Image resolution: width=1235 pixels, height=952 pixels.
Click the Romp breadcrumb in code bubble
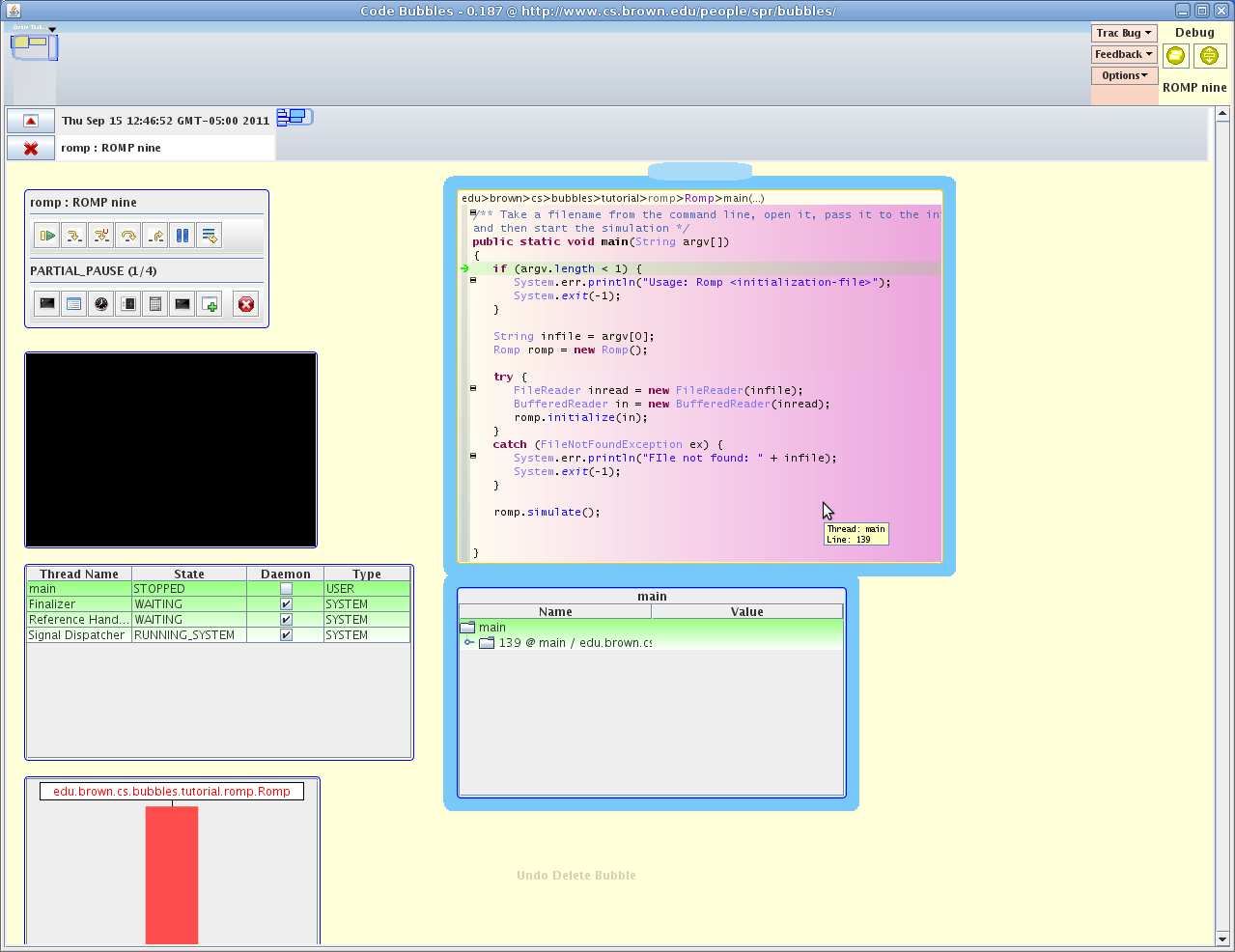[699, 198]
